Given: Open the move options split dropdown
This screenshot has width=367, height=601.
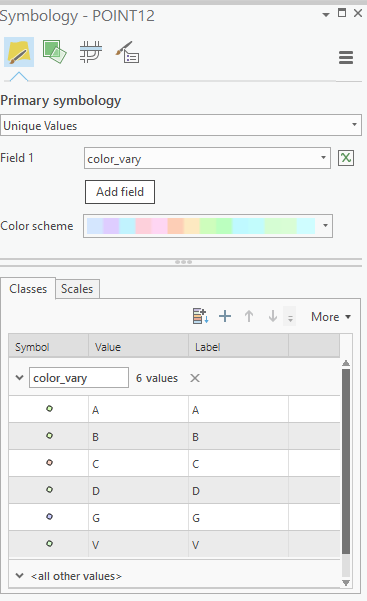Looking at the screenshot, I should (x=290, y=317).
